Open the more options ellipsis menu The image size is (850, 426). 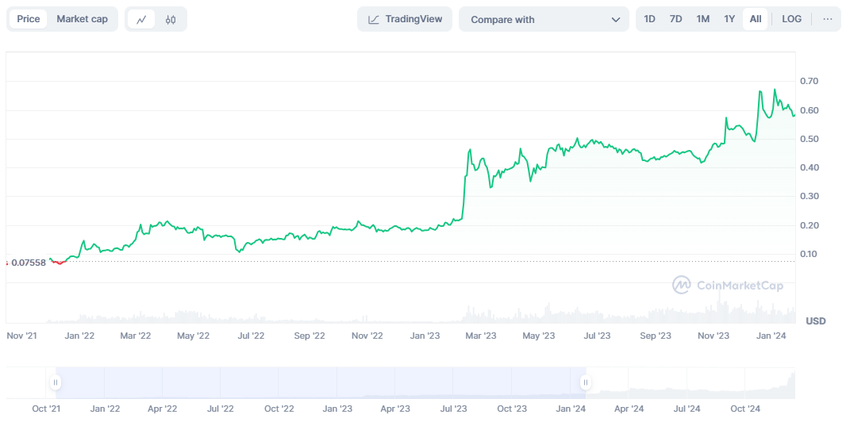click(827, 19)
